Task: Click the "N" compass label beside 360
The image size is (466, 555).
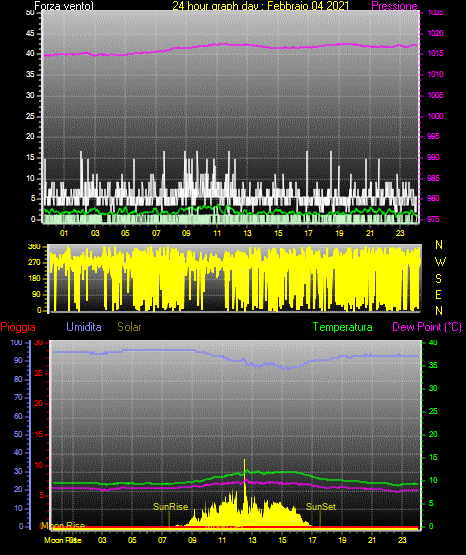Action: coord(439,245)
